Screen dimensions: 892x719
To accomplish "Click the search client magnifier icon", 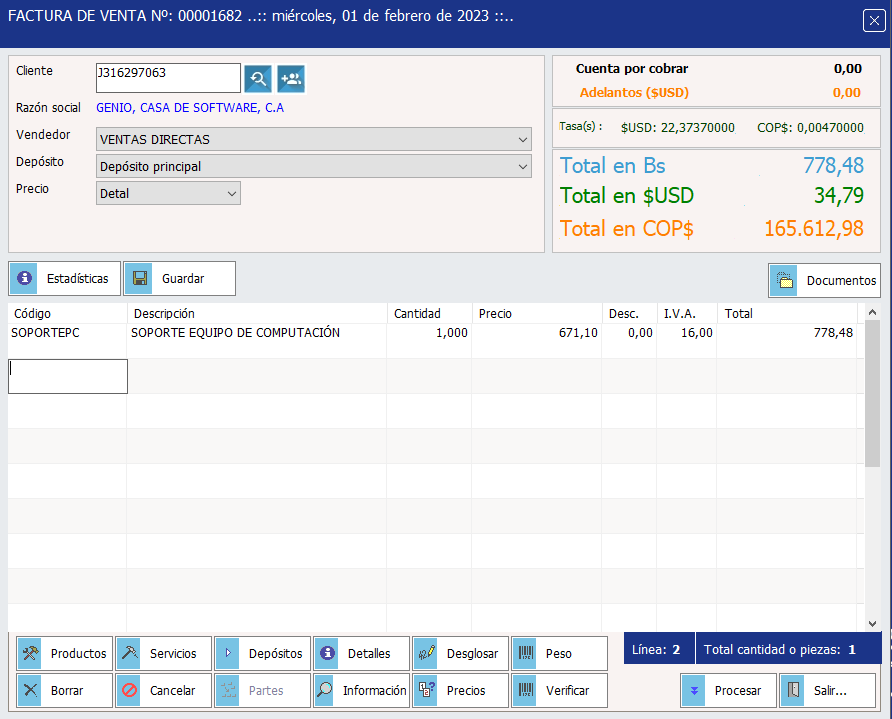I will tap(258, 79).
